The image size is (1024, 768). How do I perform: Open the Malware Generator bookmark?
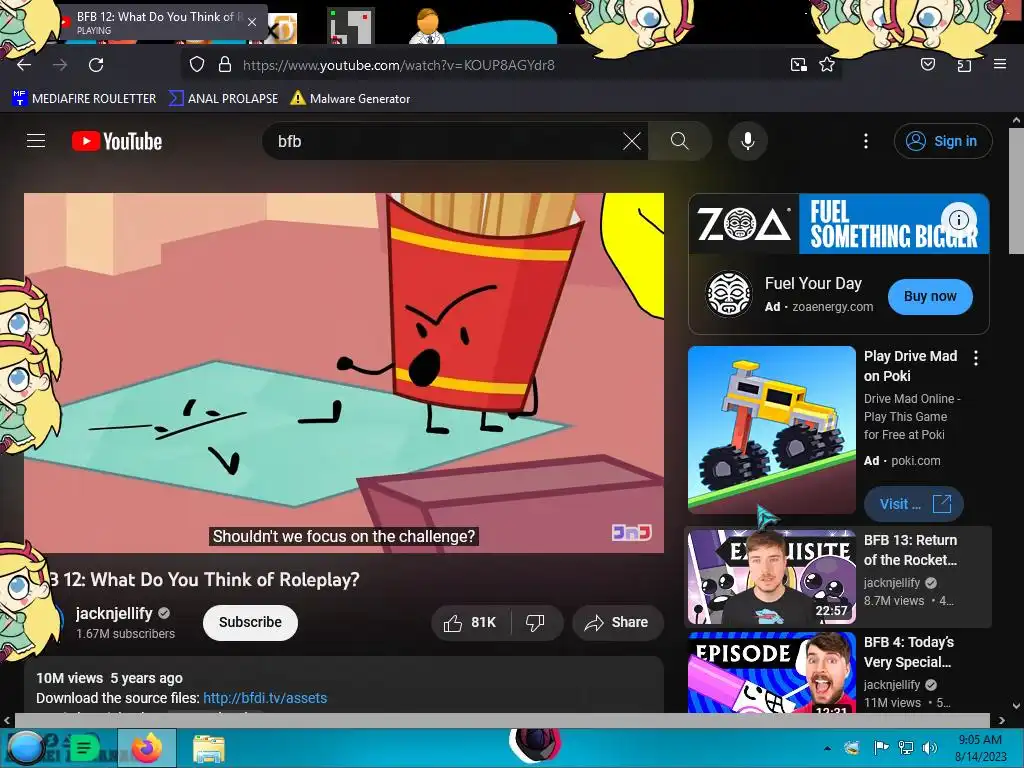click(x=351, y=99)
